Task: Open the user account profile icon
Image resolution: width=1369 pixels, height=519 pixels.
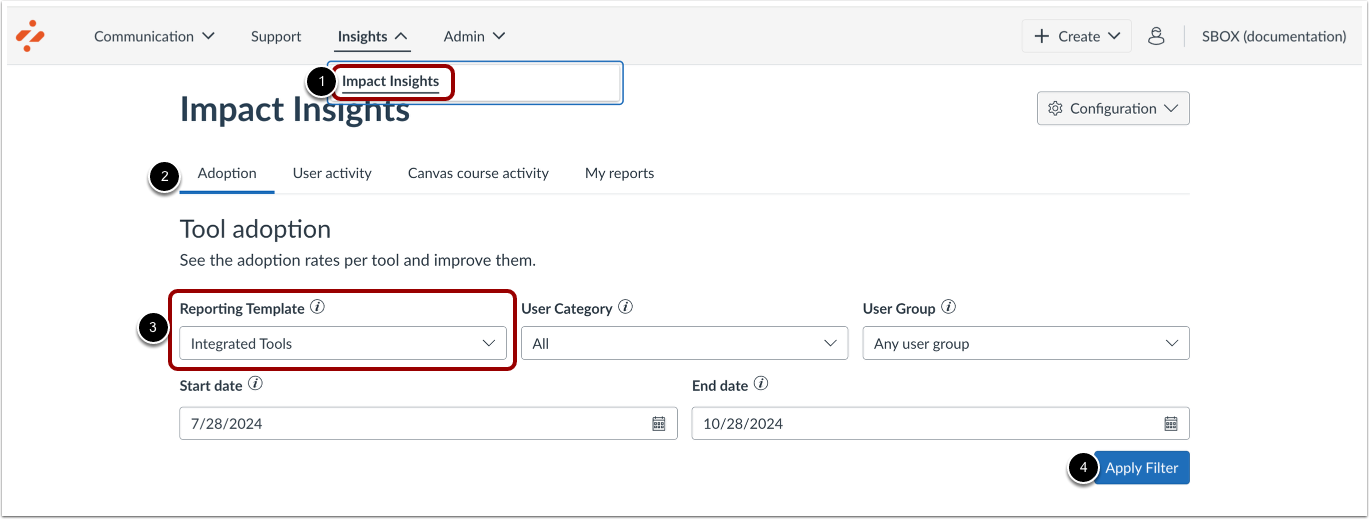Action: [x=1156, y=36]
